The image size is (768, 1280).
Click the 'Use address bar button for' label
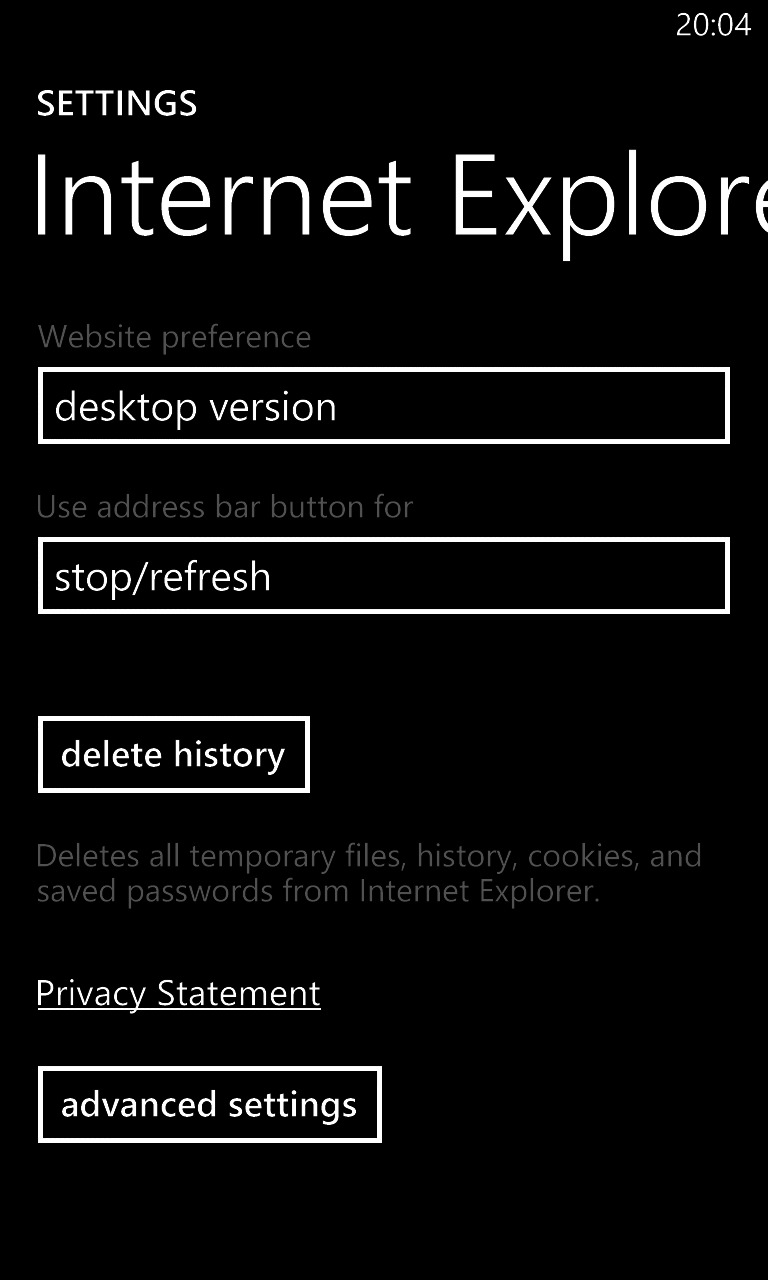[x=224, y=507]
